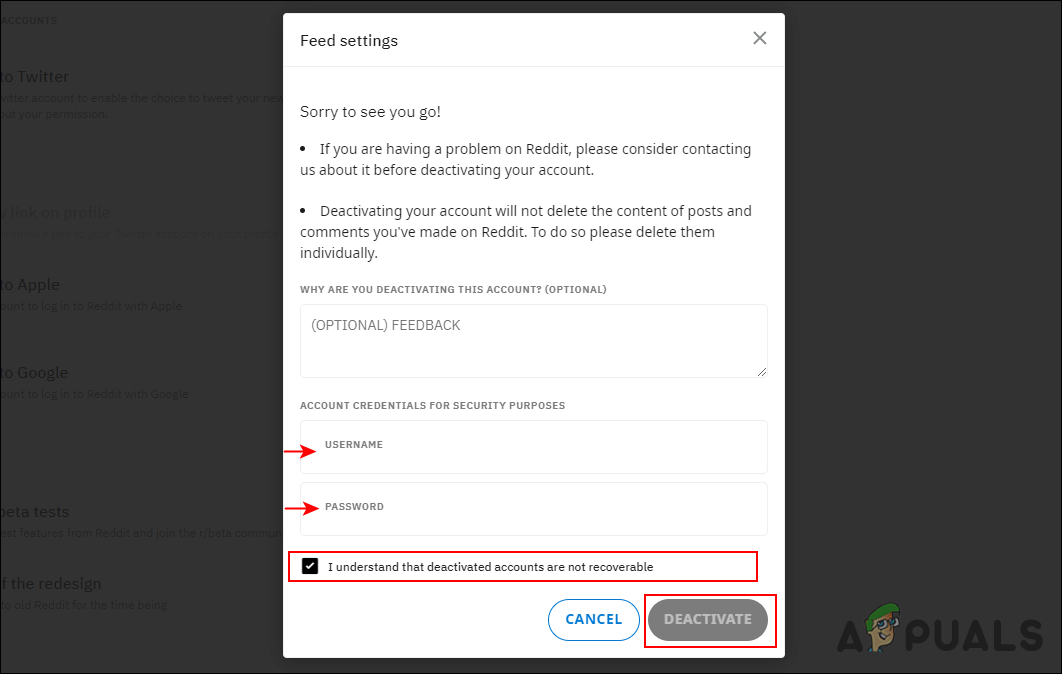Click the 'Sorry to see you go!' text
The width and height of the screenshot is (1062, 674).
pyautogui.click(x=370, y=111)
